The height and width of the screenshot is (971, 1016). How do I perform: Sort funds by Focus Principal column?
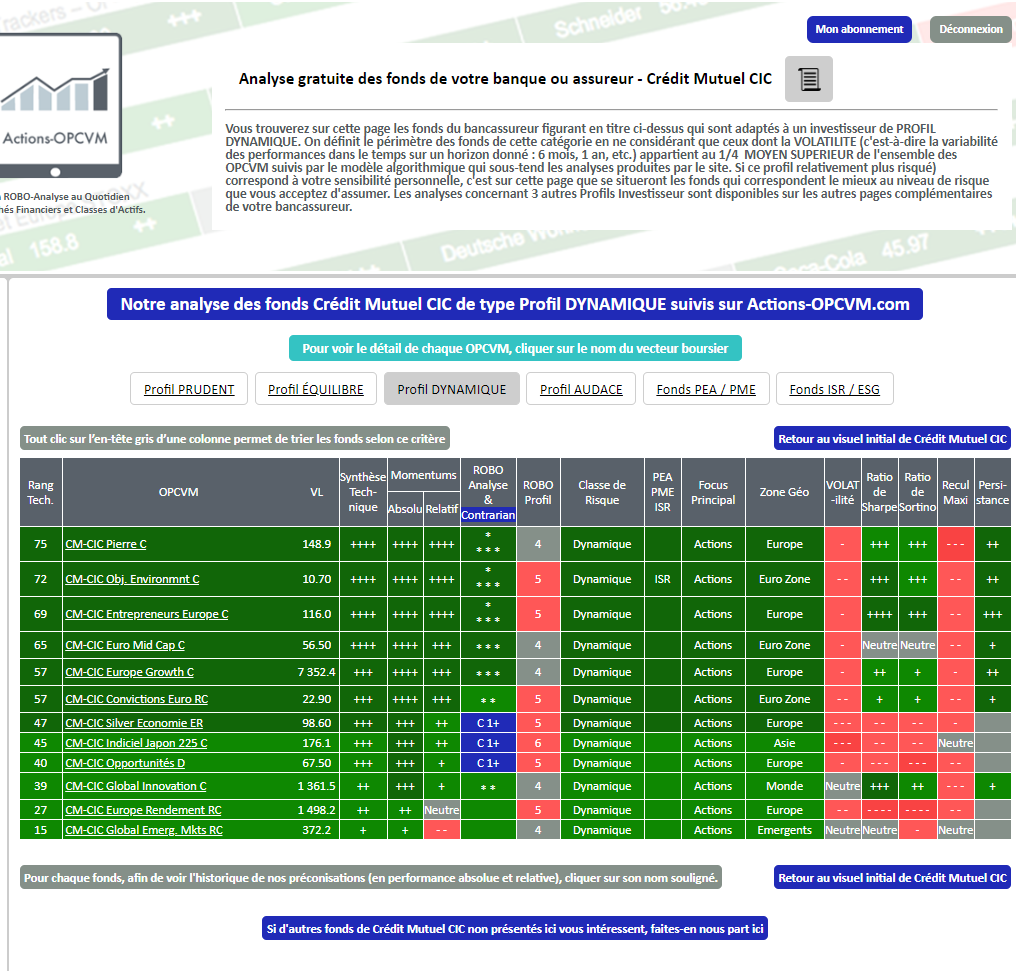713,492
